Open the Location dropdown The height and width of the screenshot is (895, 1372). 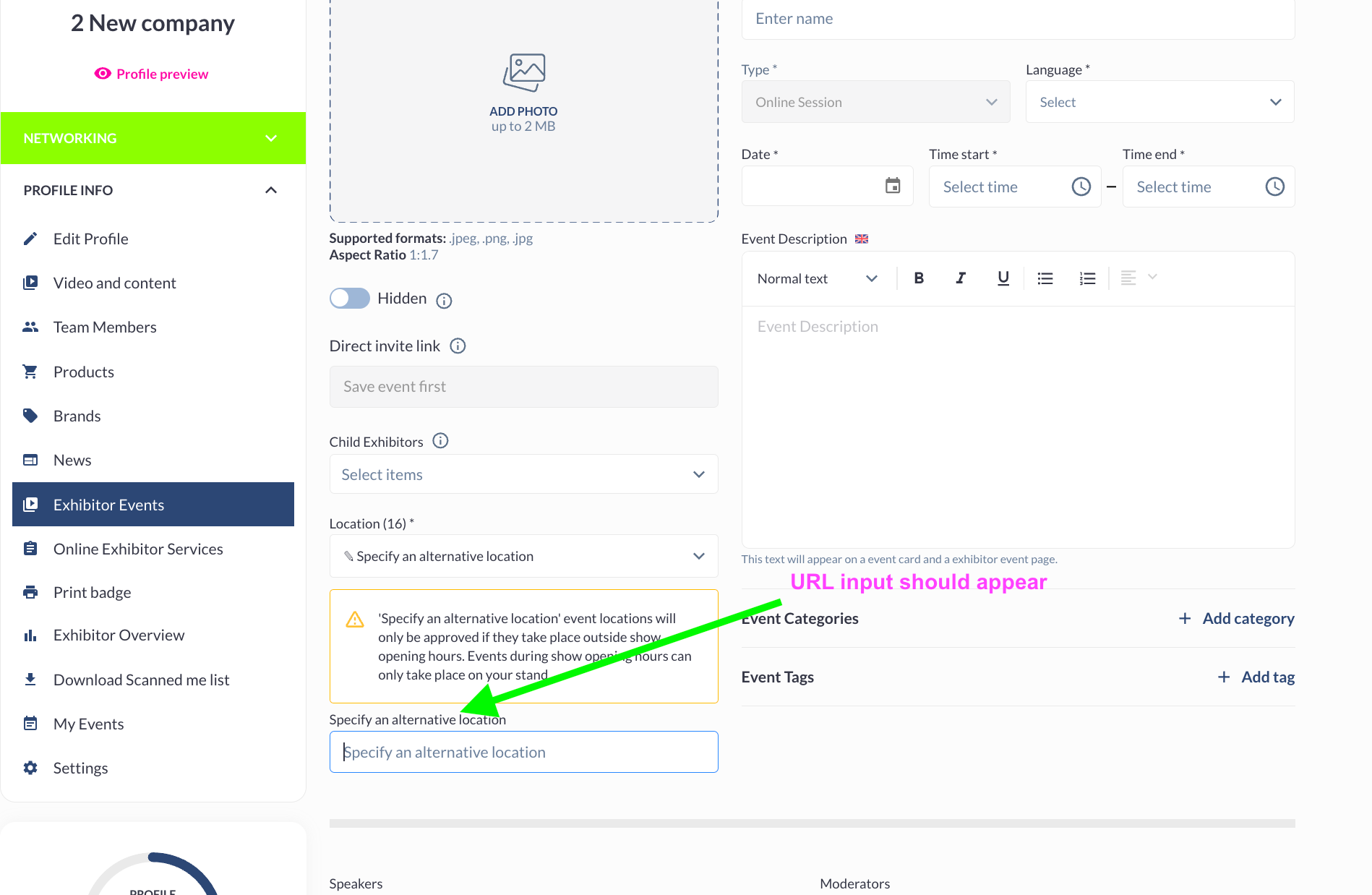point(524,556)
